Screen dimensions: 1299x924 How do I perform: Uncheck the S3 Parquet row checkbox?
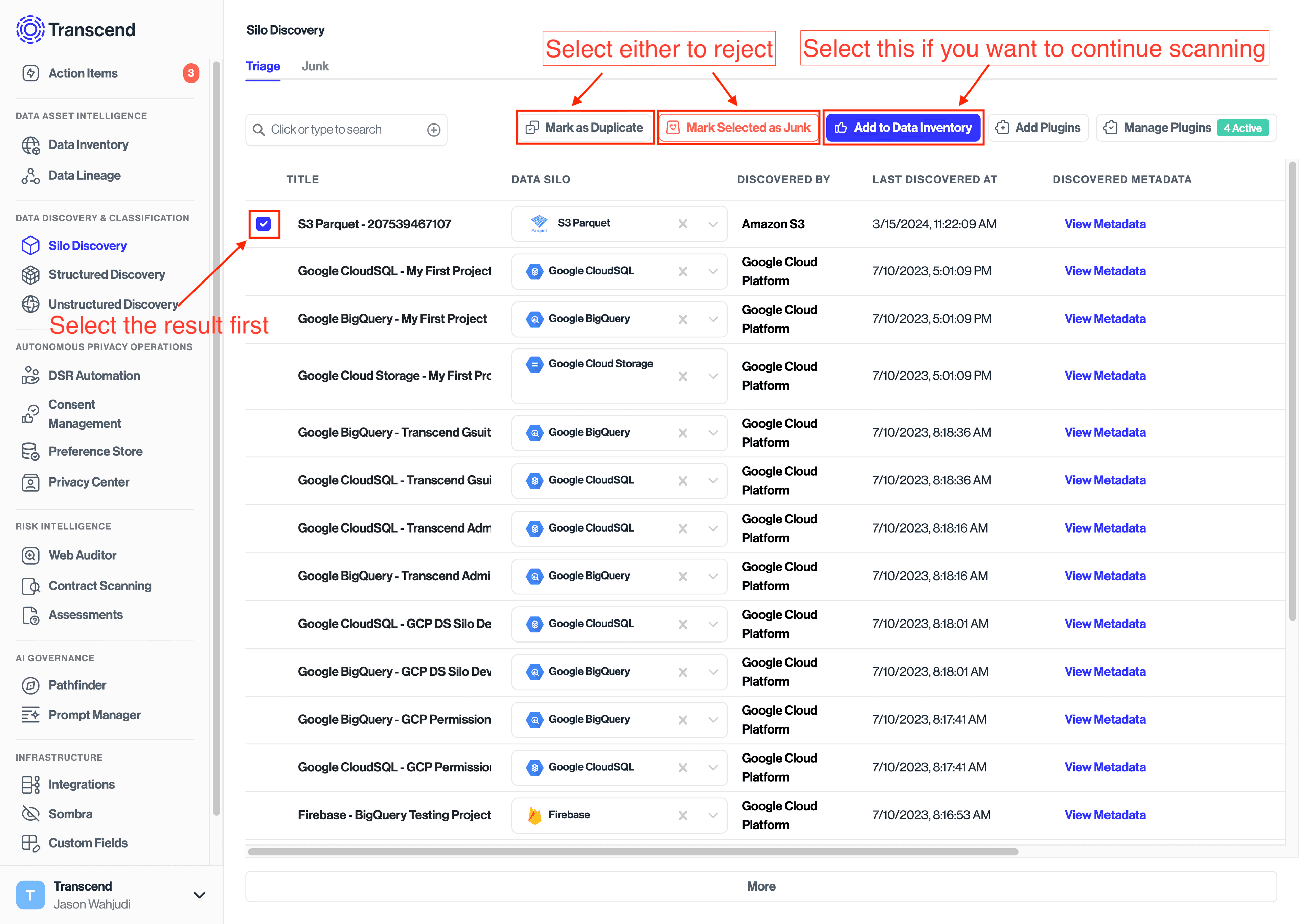coord(264,224)
